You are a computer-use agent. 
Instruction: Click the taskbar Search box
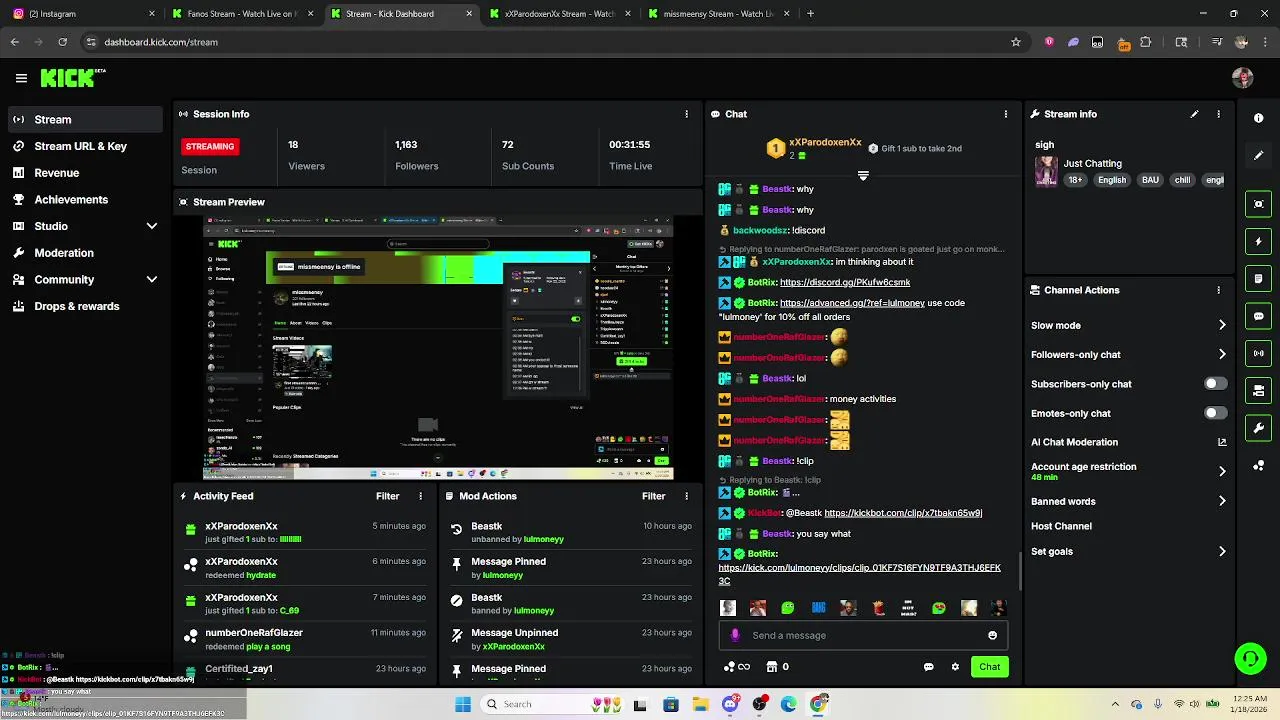coord(552,704)
